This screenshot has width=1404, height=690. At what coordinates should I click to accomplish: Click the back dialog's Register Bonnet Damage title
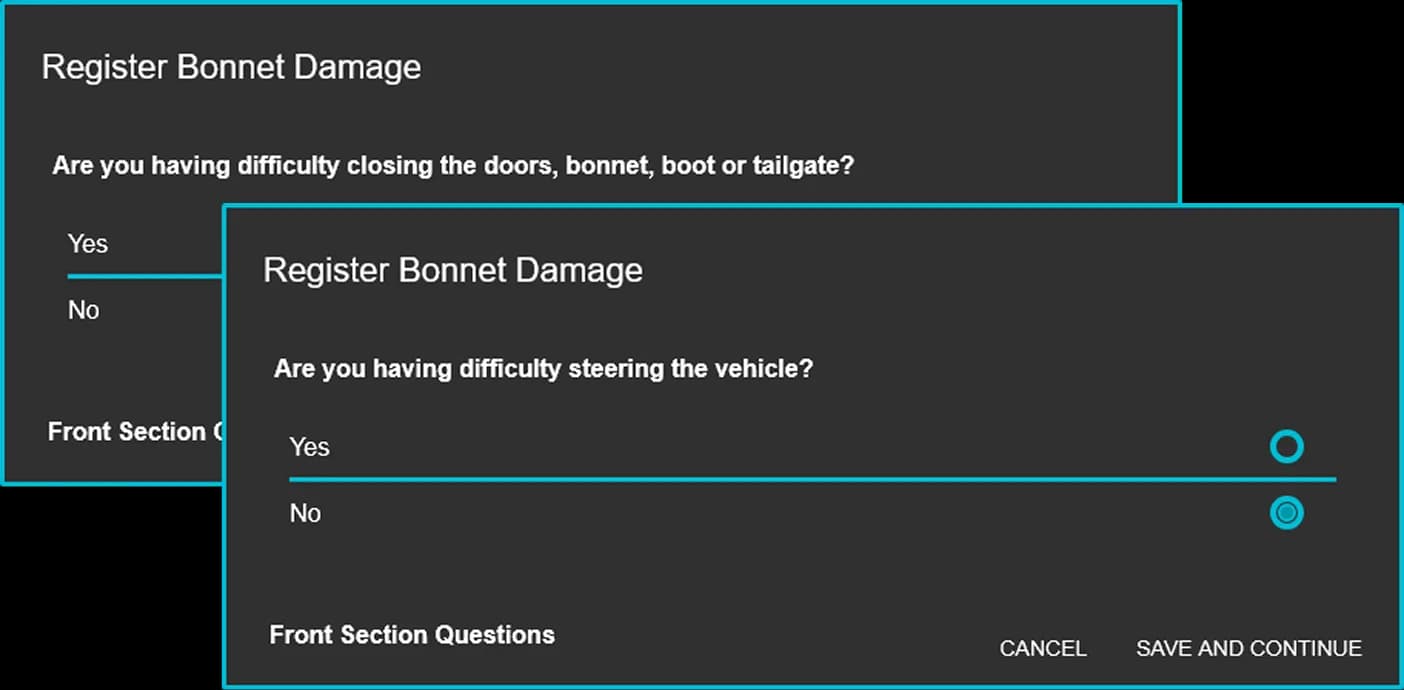[231, 67]
